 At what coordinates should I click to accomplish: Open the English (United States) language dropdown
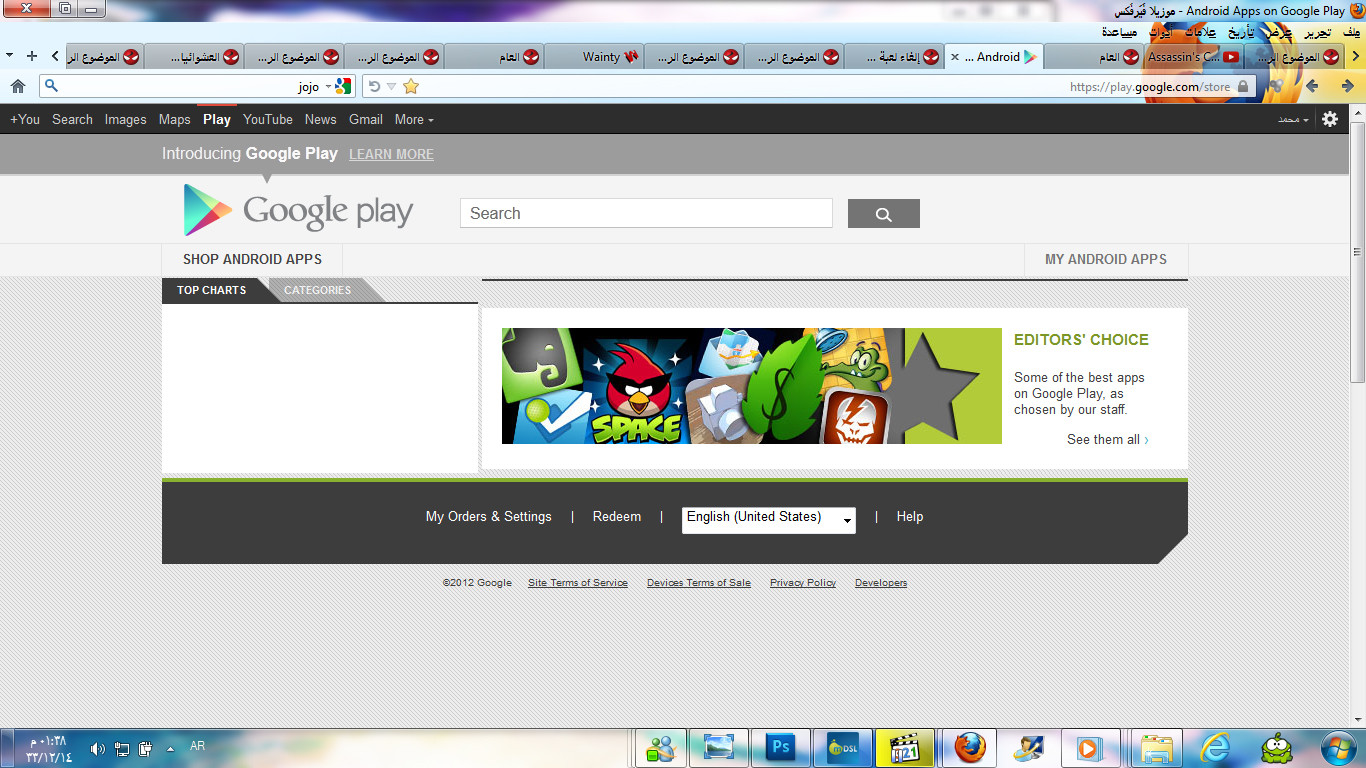pyautogui.click(x=769, y=519)
